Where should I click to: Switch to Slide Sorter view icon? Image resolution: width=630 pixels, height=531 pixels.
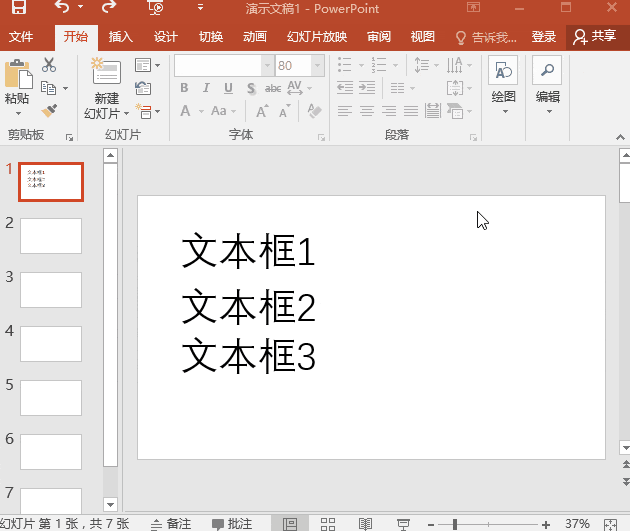(x=327, y=524)
